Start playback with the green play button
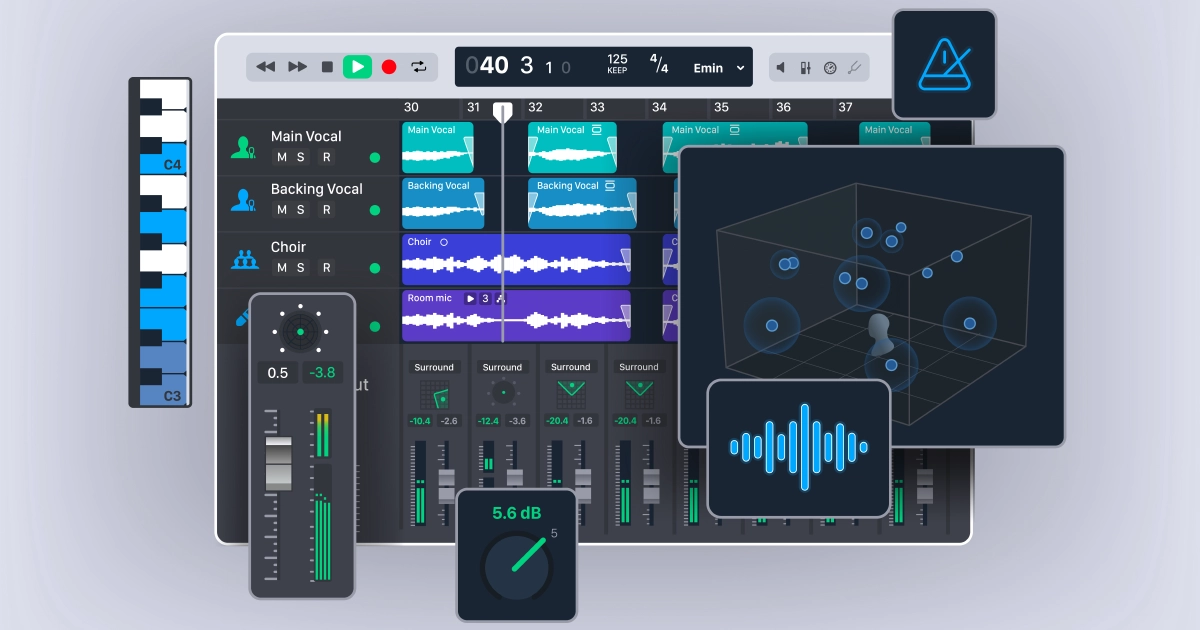Viewport: 1200px width, 630px height. [x=357, y=67]
